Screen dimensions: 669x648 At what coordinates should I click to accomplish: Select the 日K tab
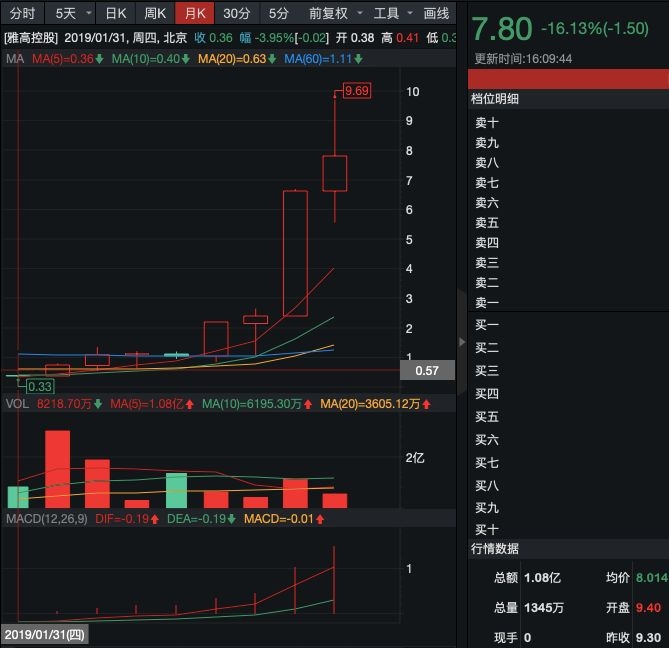pos(116,13)
